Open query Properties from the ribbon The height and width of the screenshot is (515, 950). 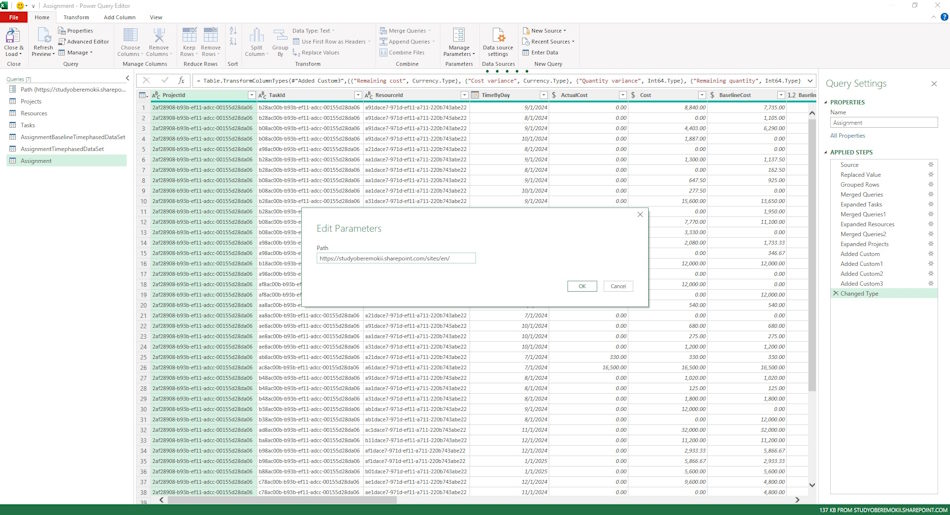[76, 31]
